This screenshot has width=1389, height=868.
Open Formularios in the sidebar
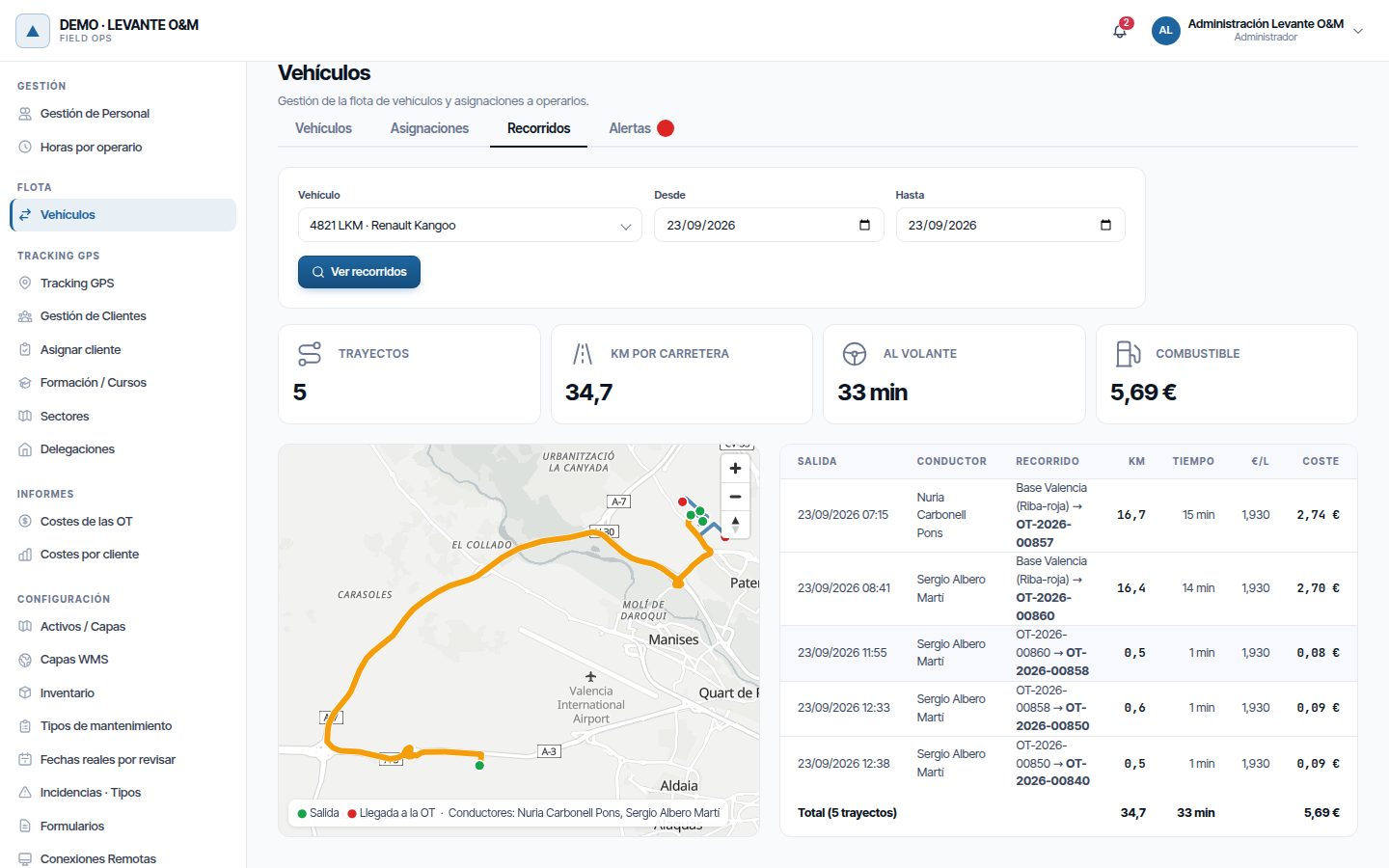123,827
